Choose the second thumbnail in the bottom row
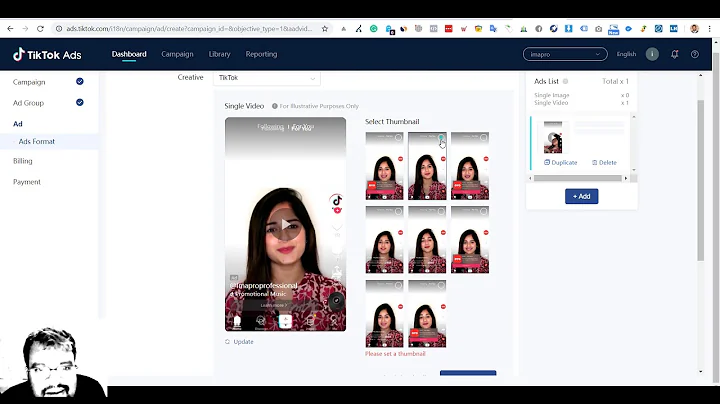 pyautogui.click(x=427, y=314)
